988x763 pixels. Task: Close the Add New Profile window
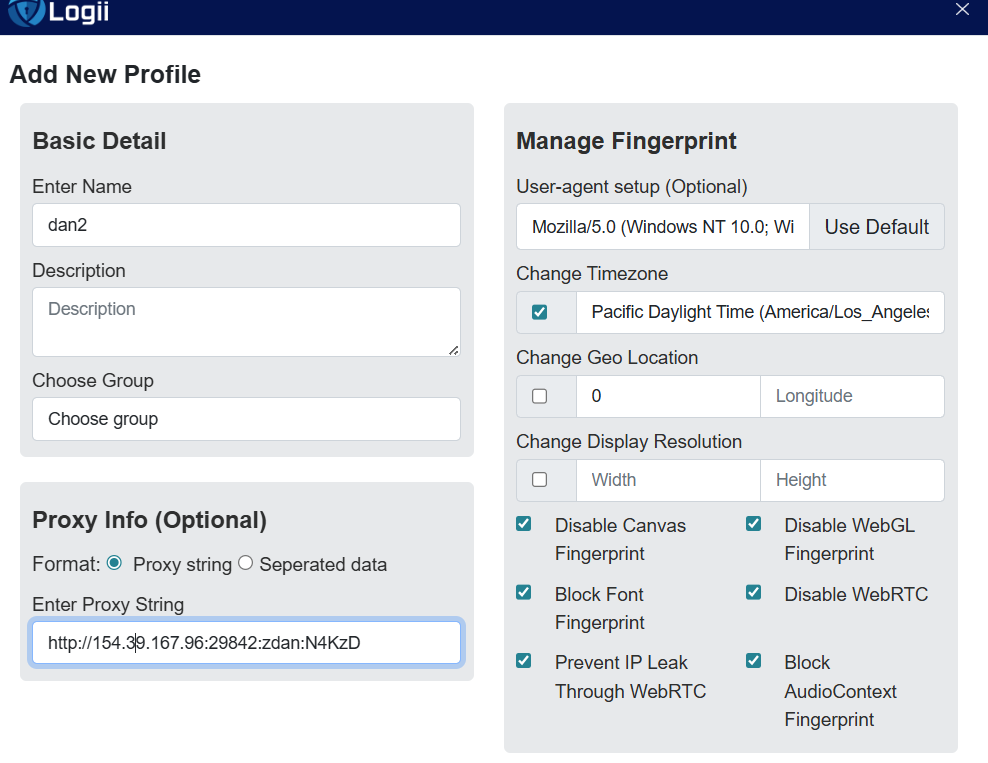962,10
